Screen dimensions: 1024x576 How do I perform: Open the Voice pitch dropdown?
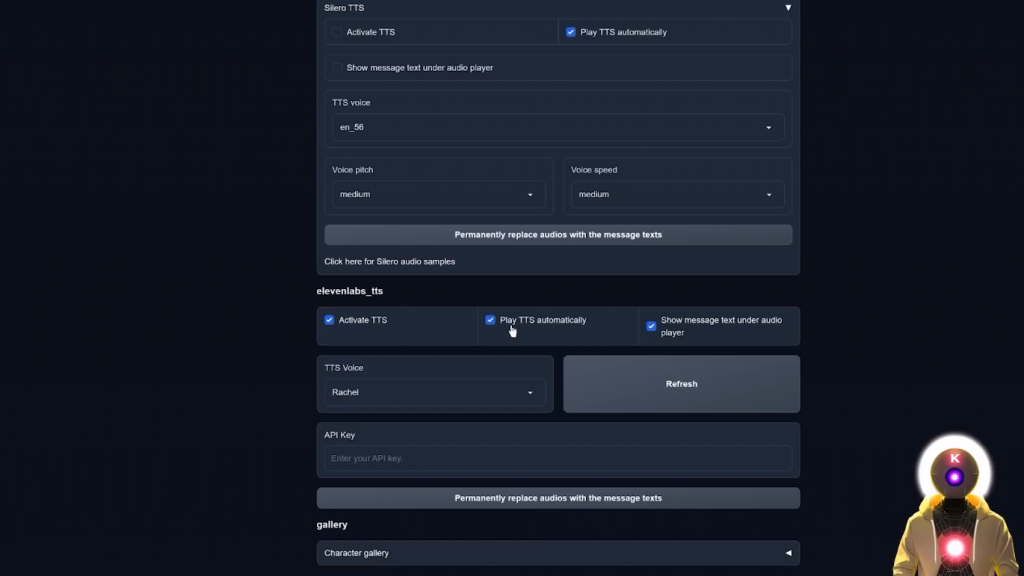click(438, 195)
